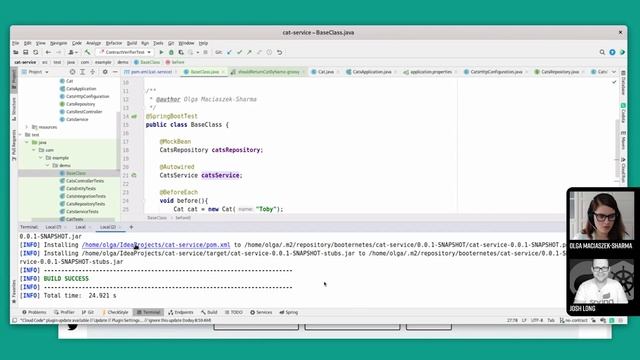Open the Endpoints tool window
The height and width of the screenshot is (360, 640).
(181, 312)
